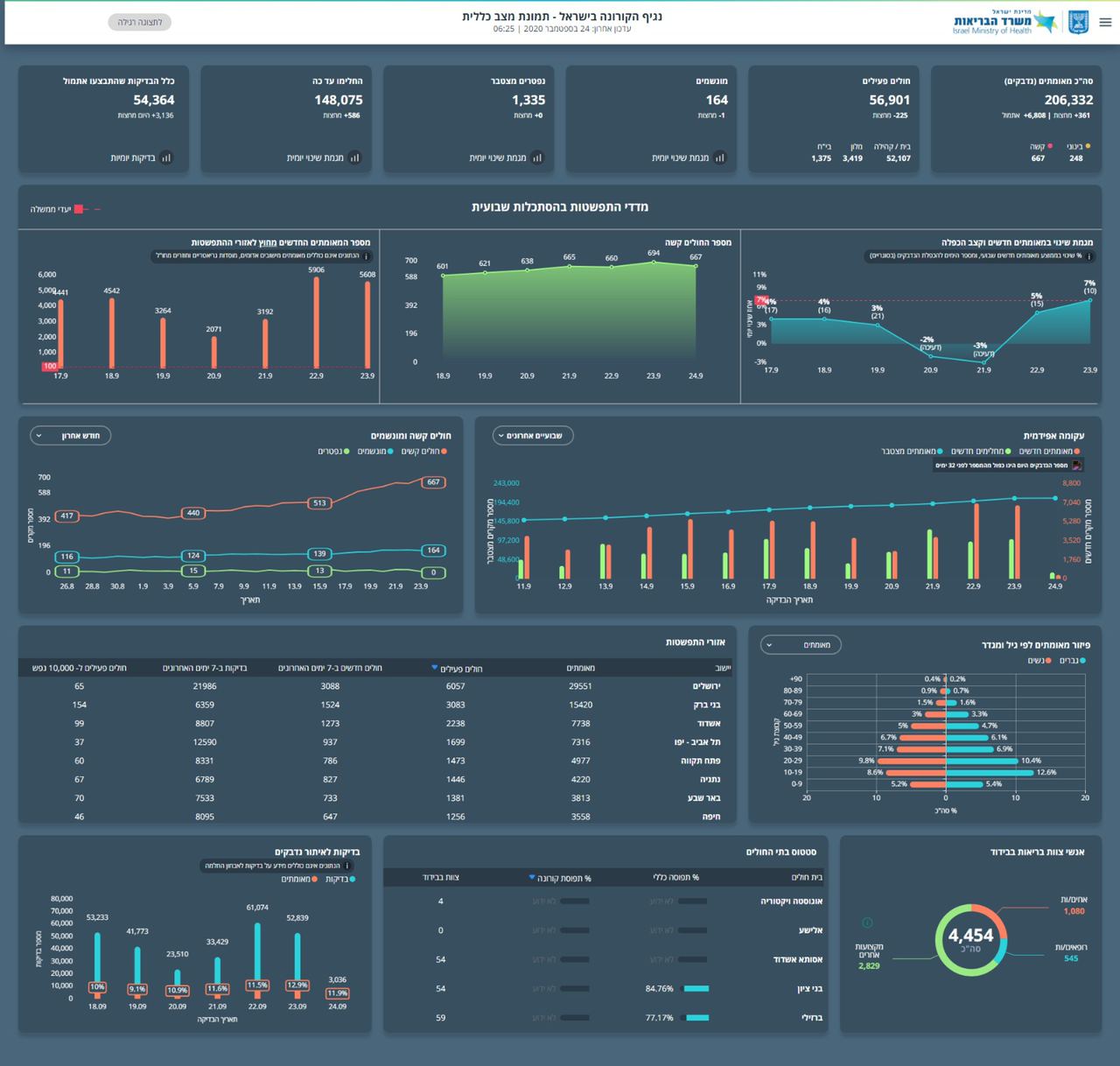Sort hospitals by '% תפוסת קורונה' column
Screen dimensions: 1120x1066
[x=561, y=878]
